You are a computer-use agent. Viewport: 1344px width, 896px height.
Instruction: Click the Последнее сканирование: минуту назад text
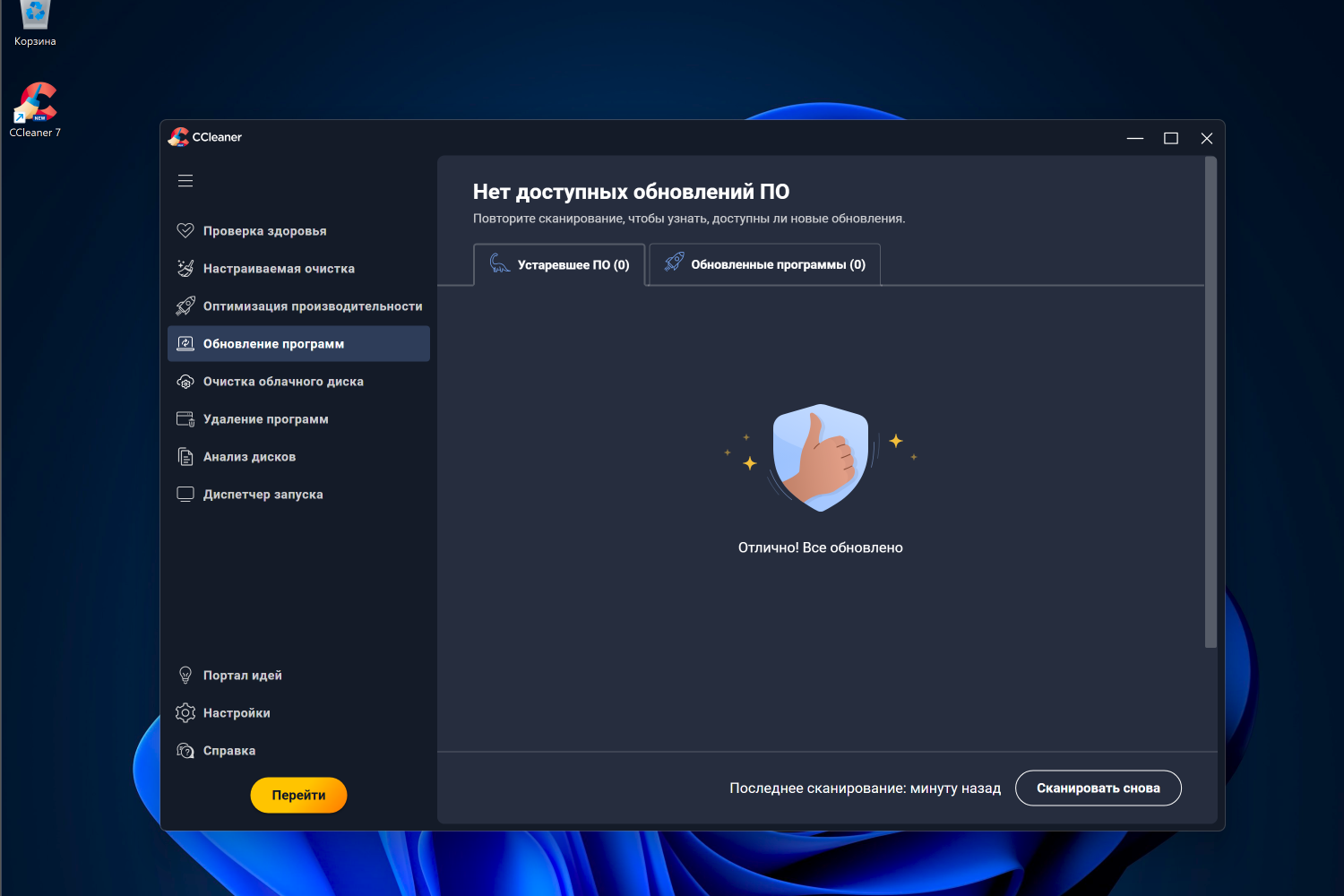pos(866,788)
